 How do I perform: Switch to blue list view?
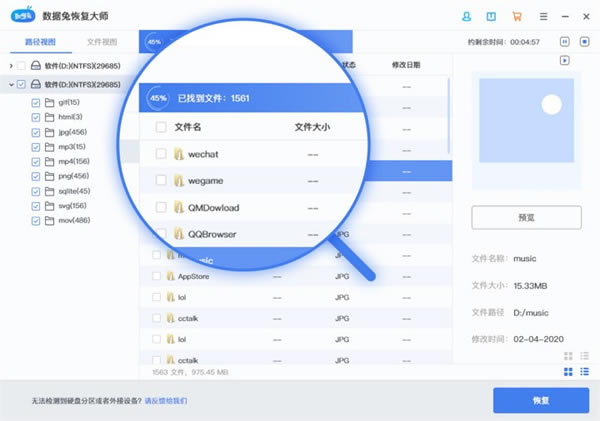point(584,372)
